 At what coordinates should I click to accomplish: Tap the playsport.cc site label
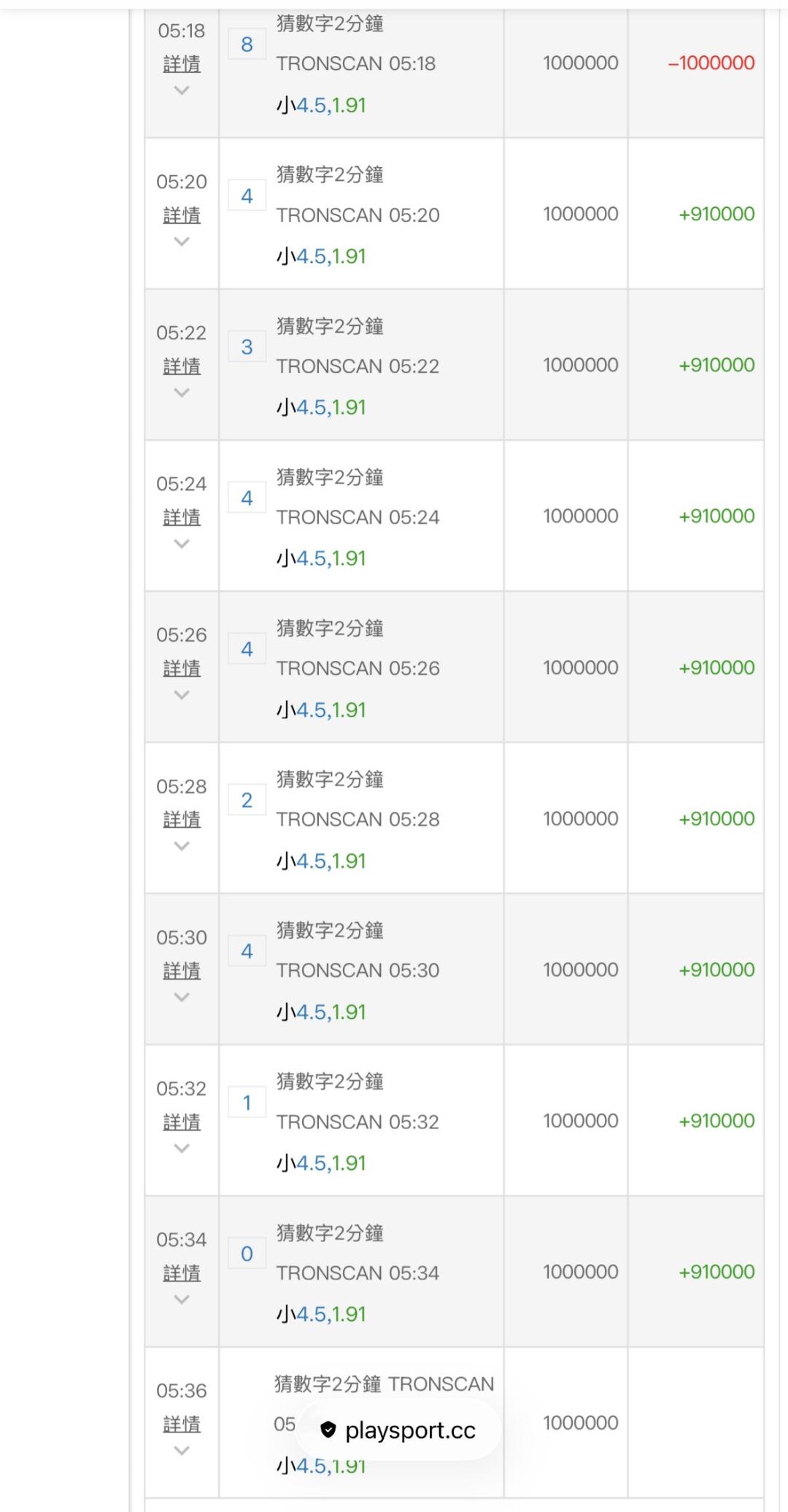(410, 1430)
